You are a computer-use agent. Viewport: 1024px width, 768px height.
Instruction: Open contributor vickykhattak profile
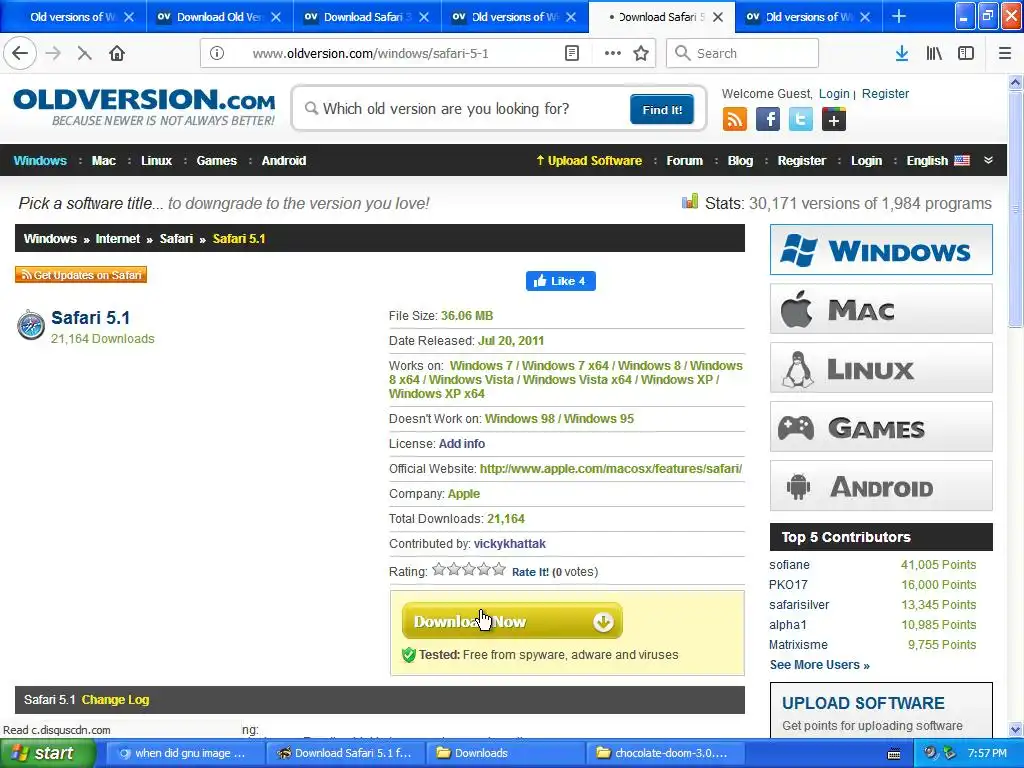point(509,544)
